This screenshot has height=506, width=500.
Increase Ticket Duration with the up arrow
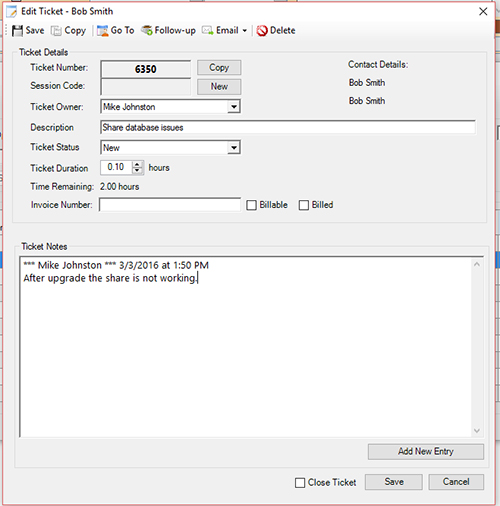(137, 164)
